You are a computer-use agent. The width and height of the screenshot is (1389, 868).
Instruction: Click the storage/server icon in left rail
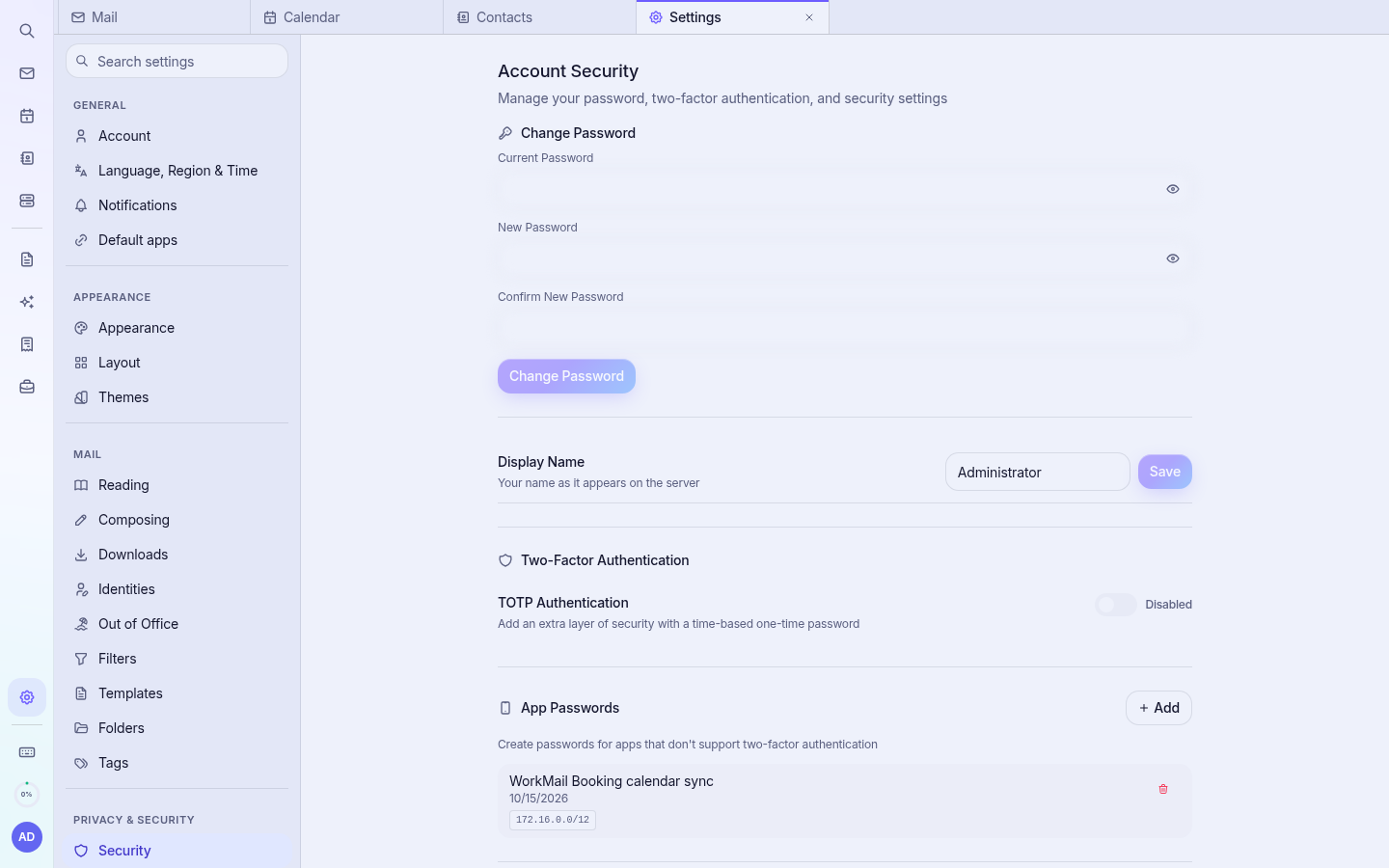coord(27,201)
